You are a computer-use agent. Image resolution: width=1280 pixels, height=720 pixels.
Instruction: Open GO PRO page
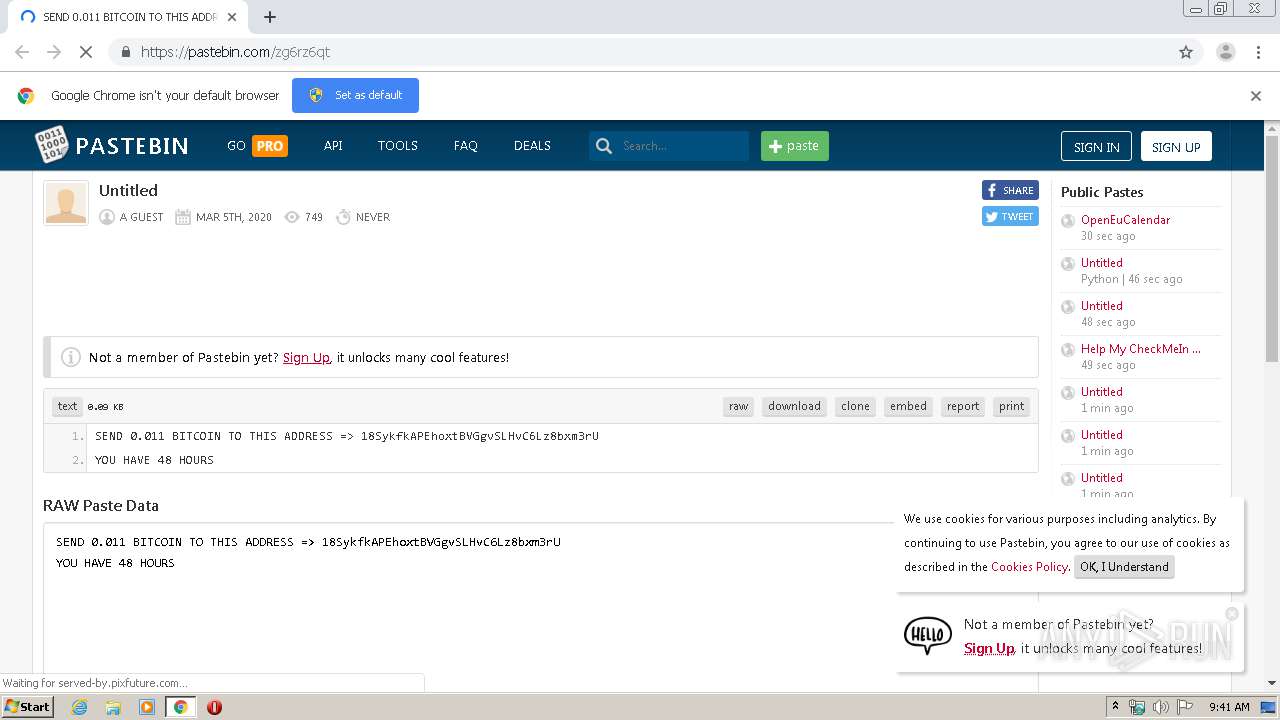[257, 145]
